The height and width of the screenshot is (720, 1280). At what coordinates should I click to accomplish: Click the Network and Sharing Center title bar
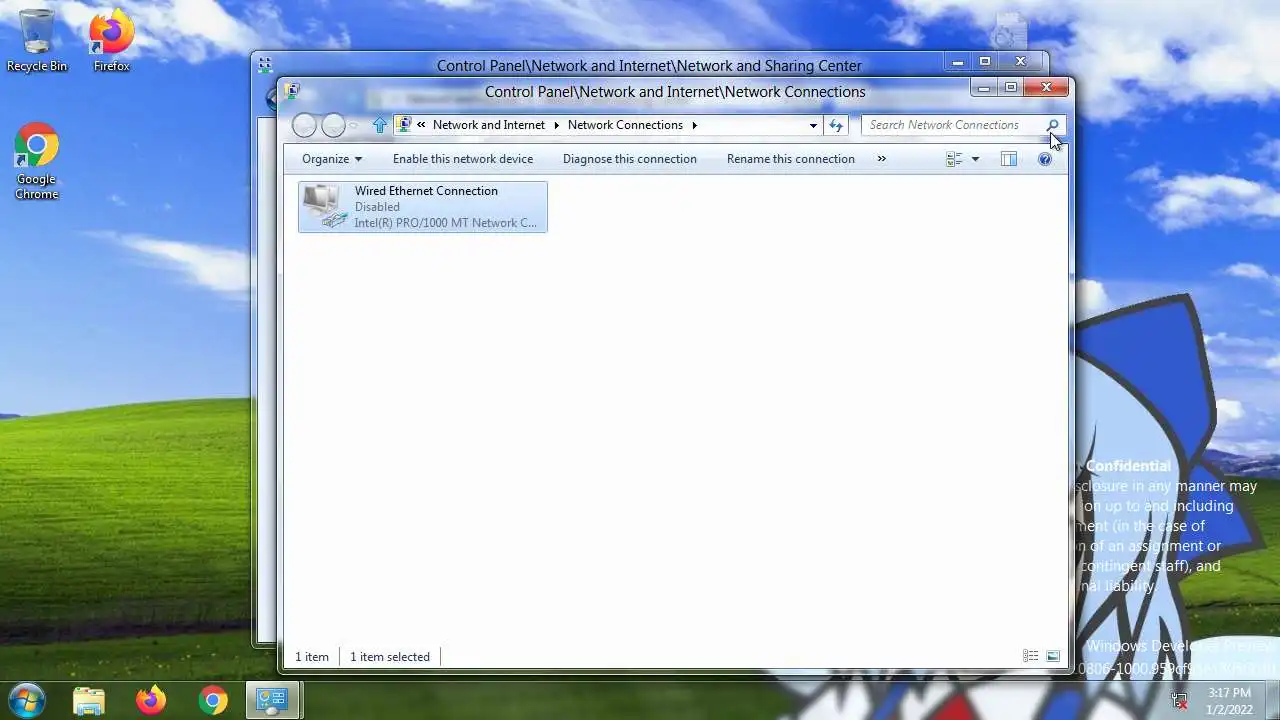pyautogui.click(x=649, y=65)
